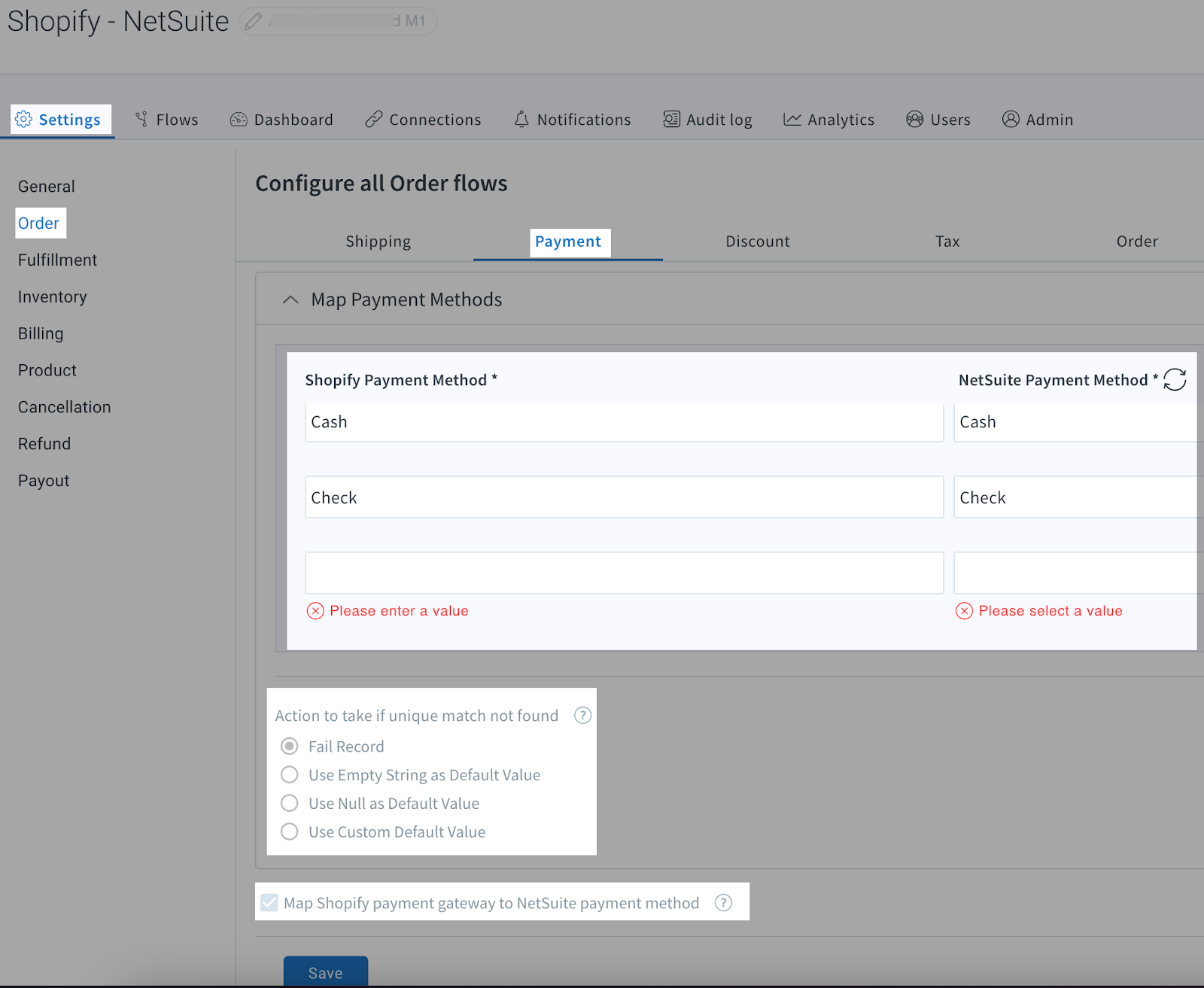This screenshot has width=1204, height=988.
Task: Click the Connections link icon
Action: pos(373,120)
